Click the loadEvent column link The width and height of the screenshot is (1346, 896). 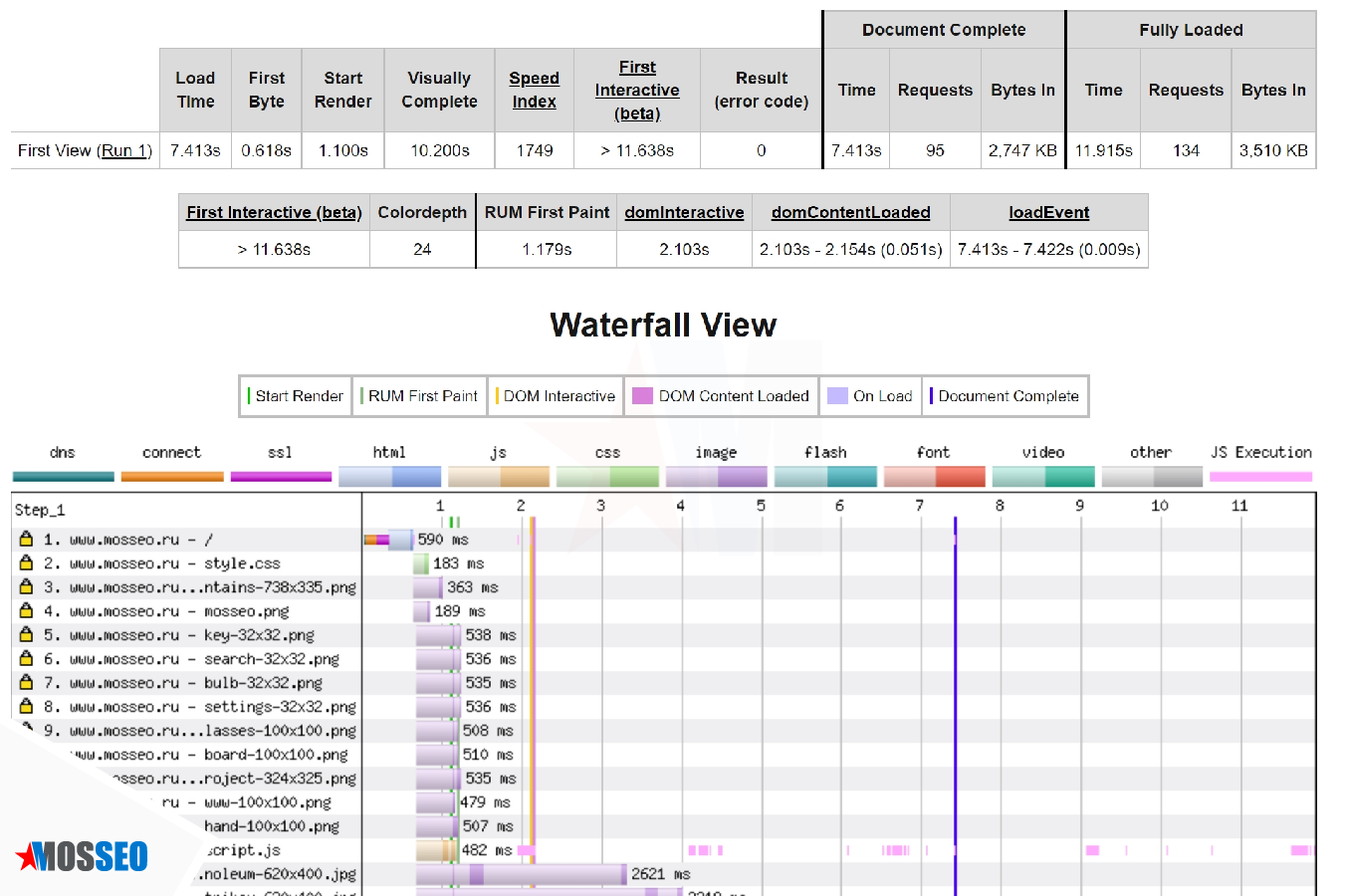click(1048, 212)
